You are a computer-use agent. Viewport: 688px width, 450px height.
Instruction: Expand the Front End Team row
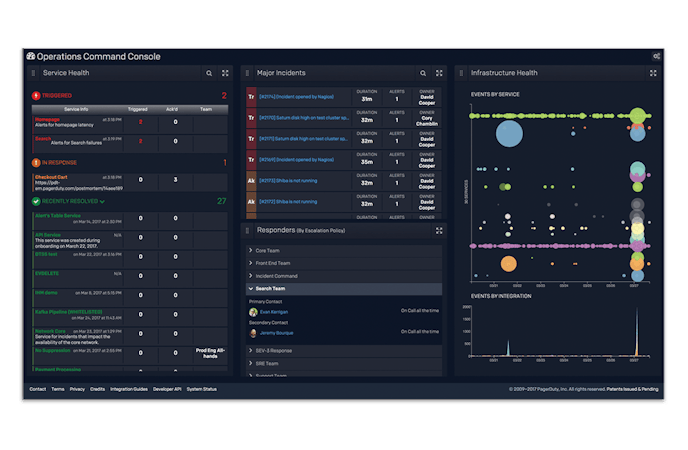[344, 263]
